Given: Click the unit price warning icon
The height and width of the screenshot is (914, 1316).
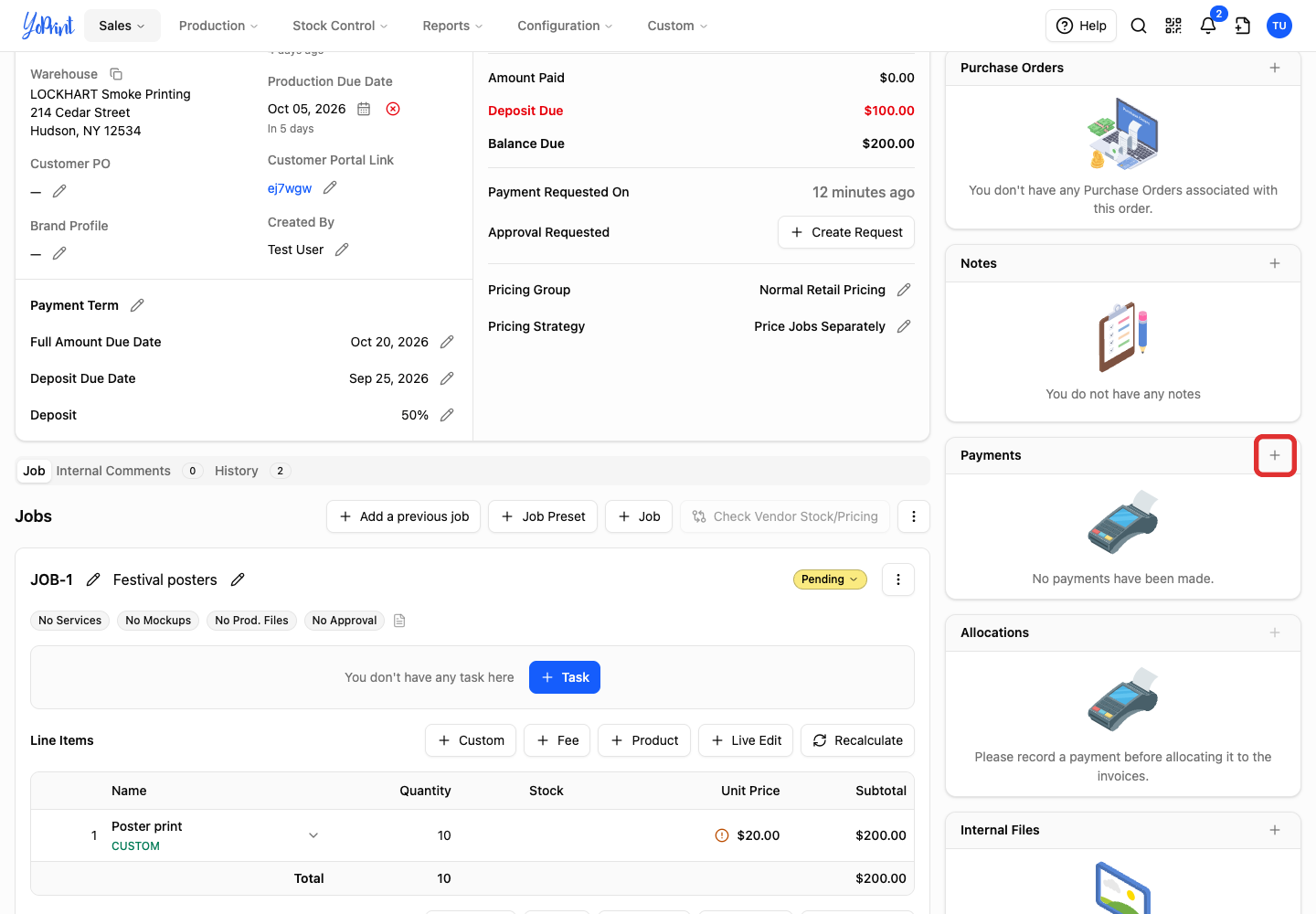Looking at the screenshot, I should click(x=722, y=835).
